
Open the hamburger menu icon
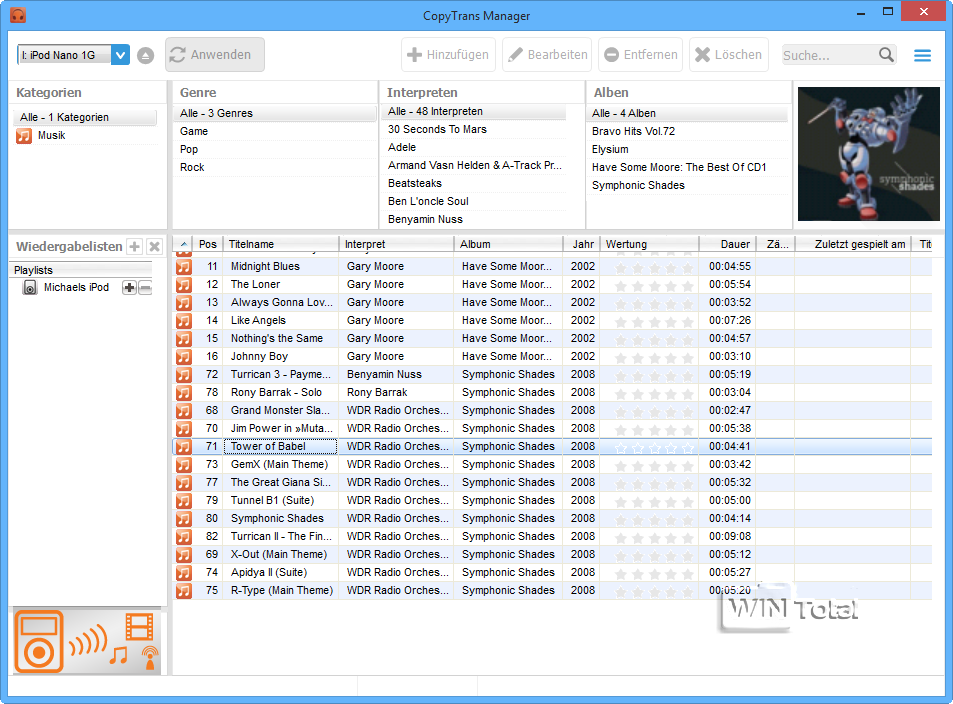922,55
